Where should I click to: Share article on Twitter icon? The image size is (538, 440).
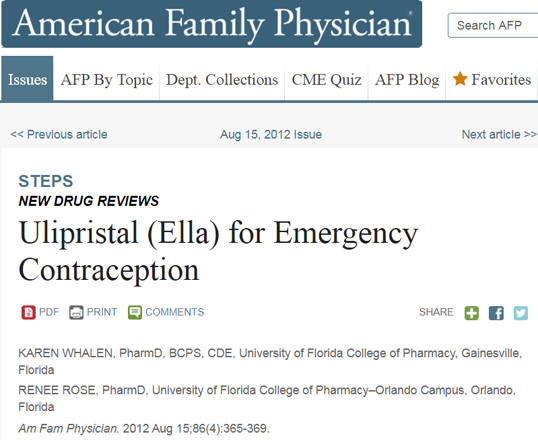click(521, 313)
